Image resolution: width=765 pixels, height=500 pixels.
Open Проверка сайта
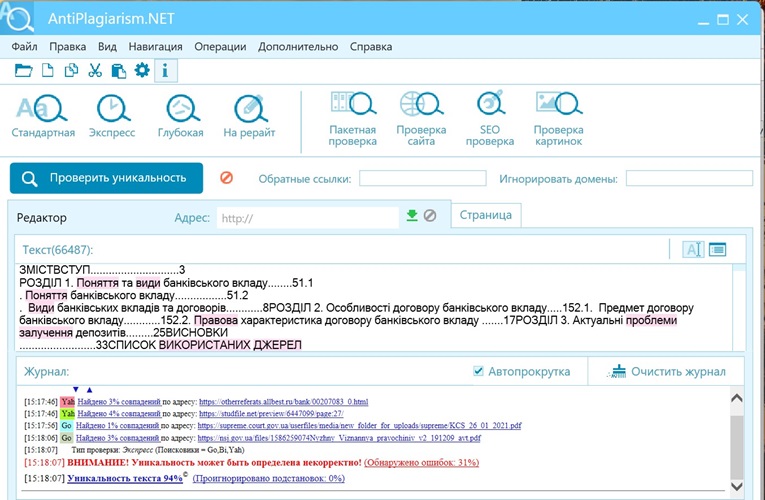tap(421, 119)
